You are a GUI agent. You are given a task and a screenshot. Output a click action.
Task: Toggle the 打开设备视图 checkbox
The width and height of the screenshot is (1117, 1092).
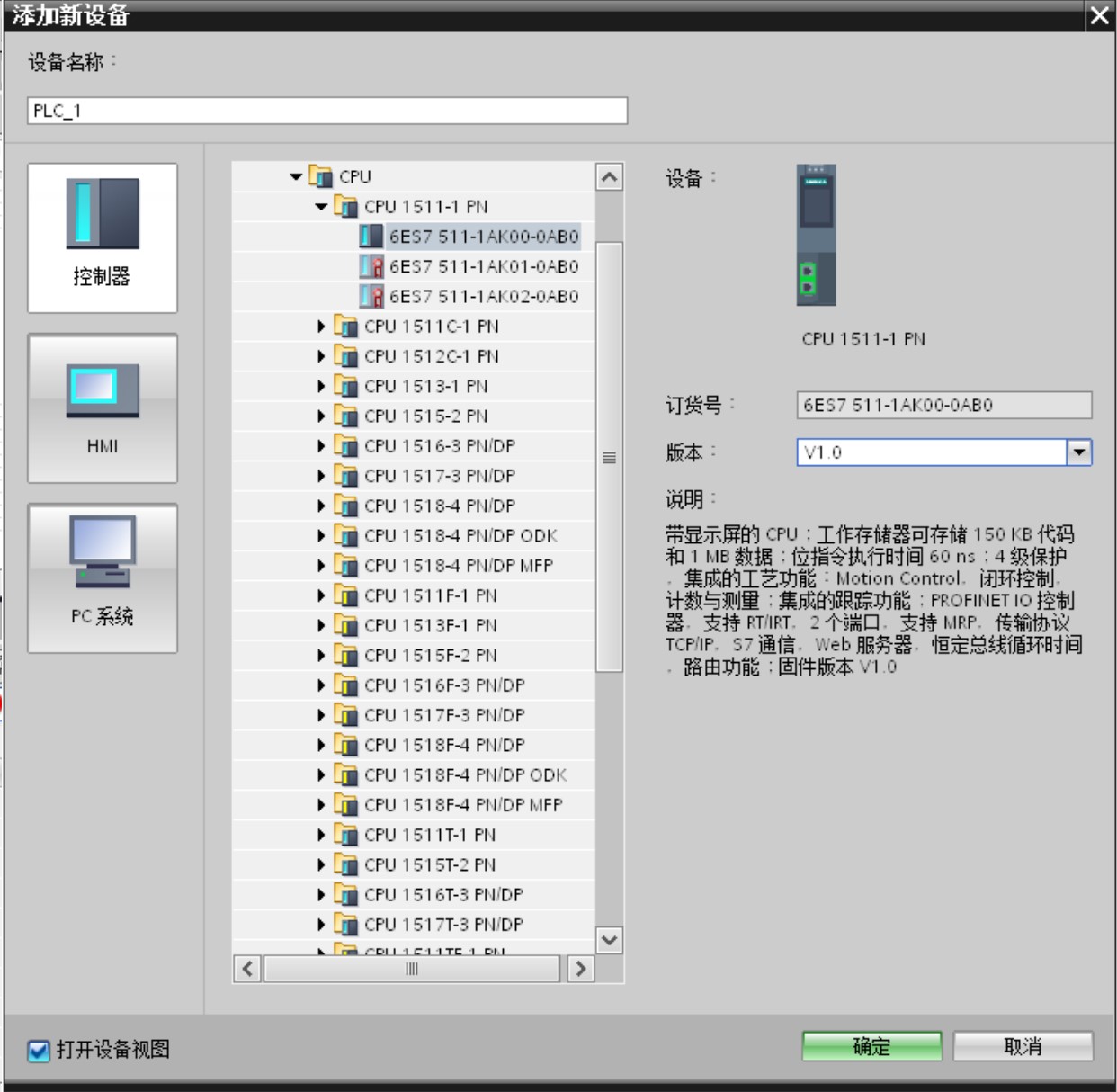click(x=39, y=1050)
